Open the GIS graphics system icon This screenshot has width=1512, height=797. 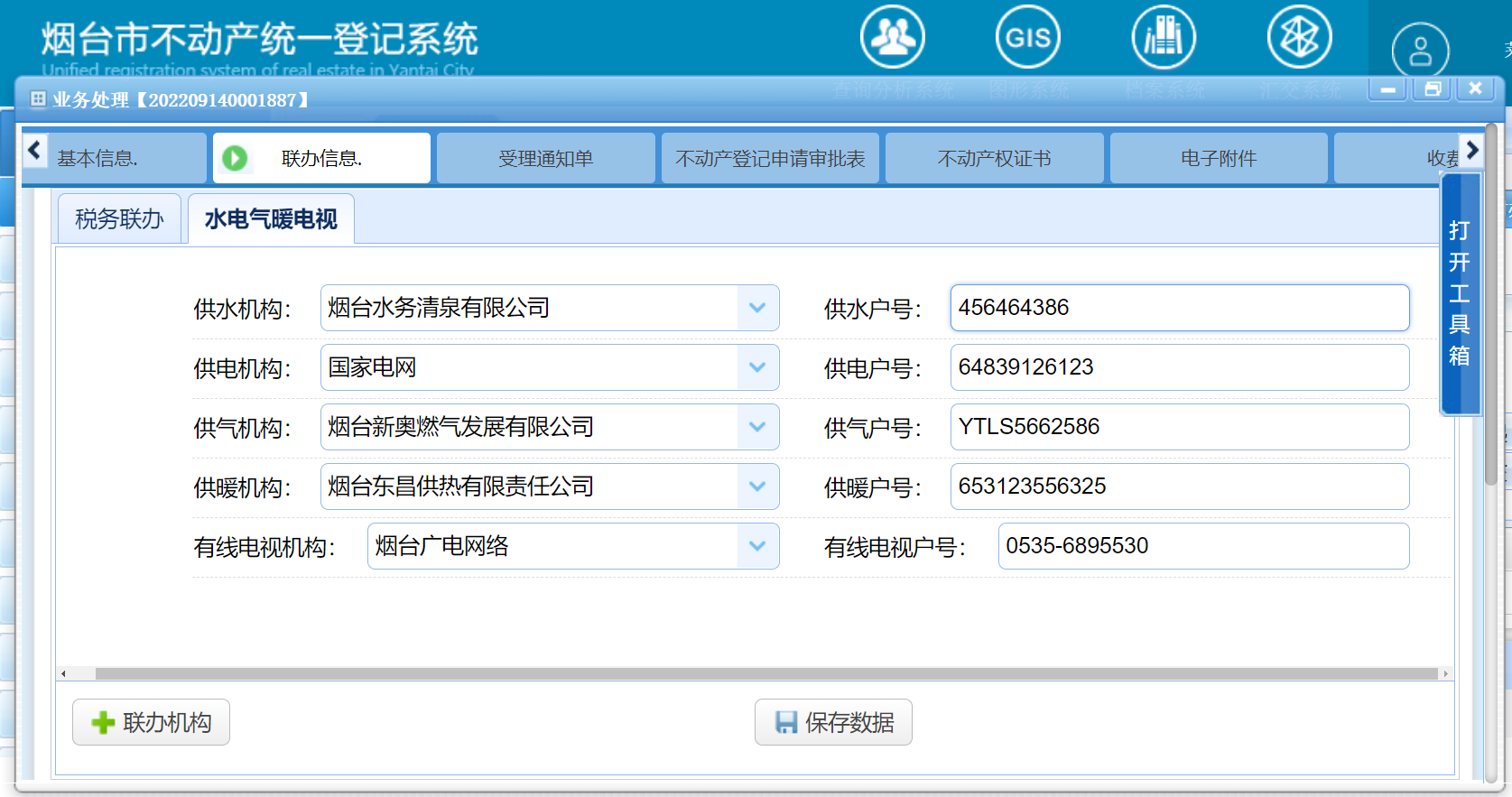tap(1027, 37)
